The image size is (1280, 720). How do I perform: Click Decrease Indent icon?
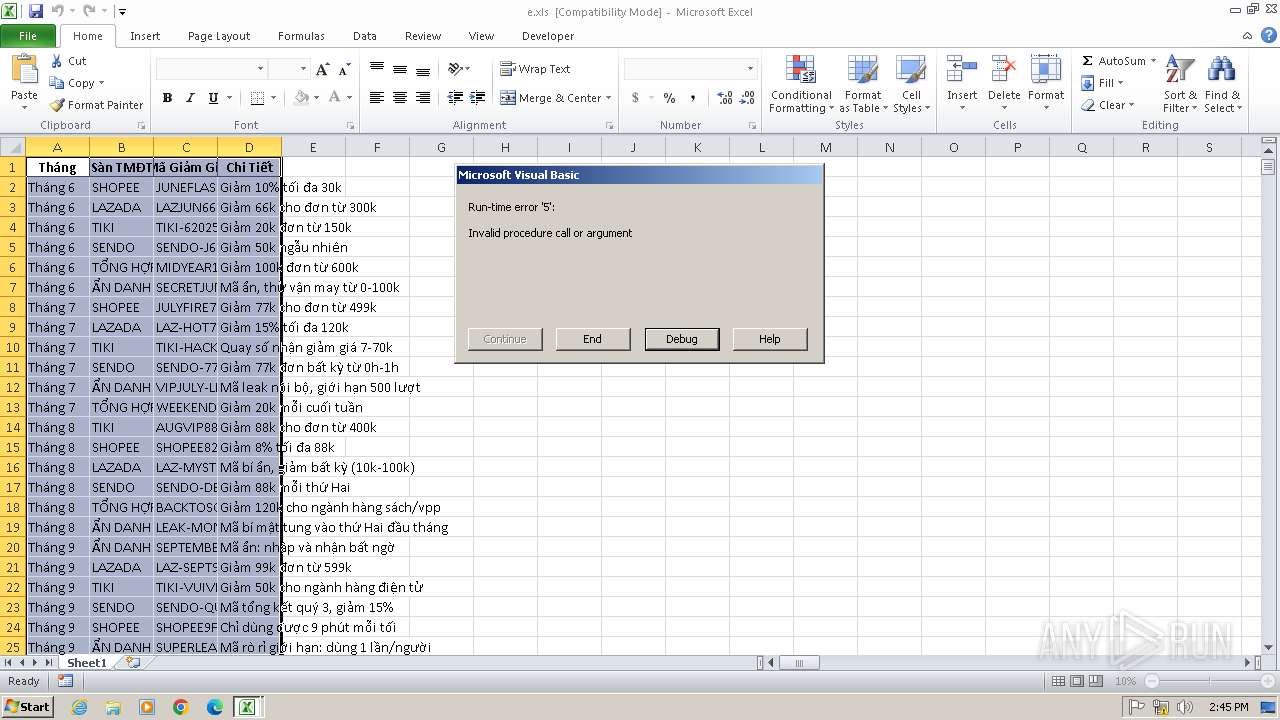point(455,98)
